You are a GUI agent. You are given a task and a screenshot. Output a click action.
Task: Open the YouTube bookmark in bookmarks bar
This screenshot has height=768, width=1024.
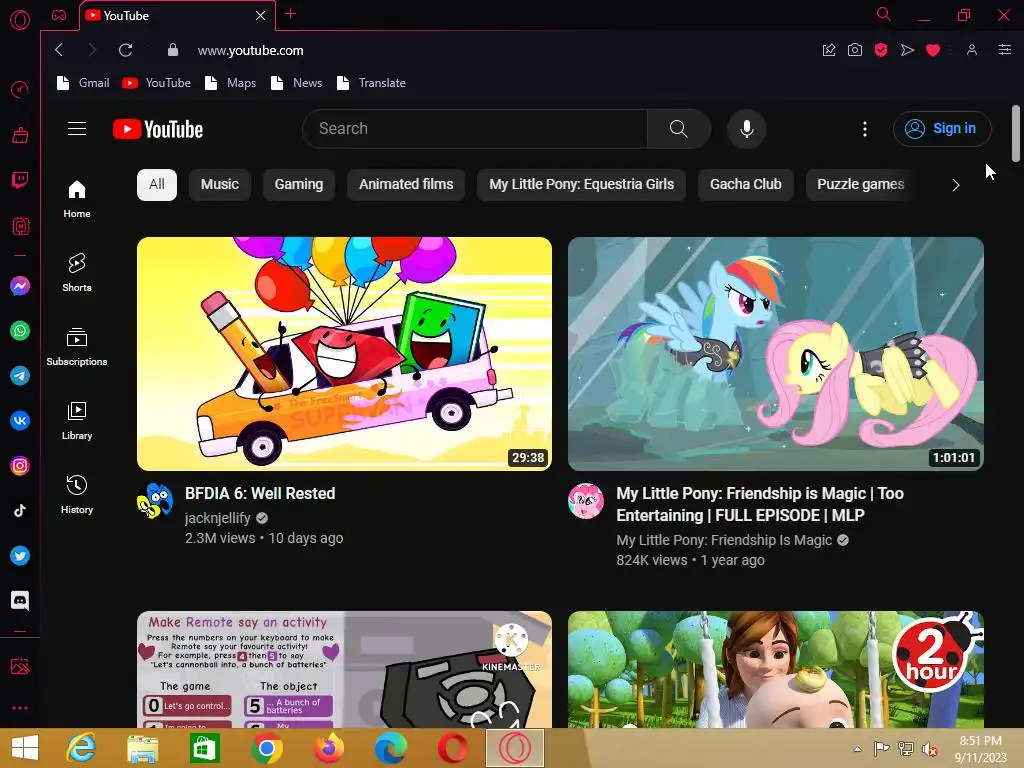pyautogui.click(x=157, y=83)
